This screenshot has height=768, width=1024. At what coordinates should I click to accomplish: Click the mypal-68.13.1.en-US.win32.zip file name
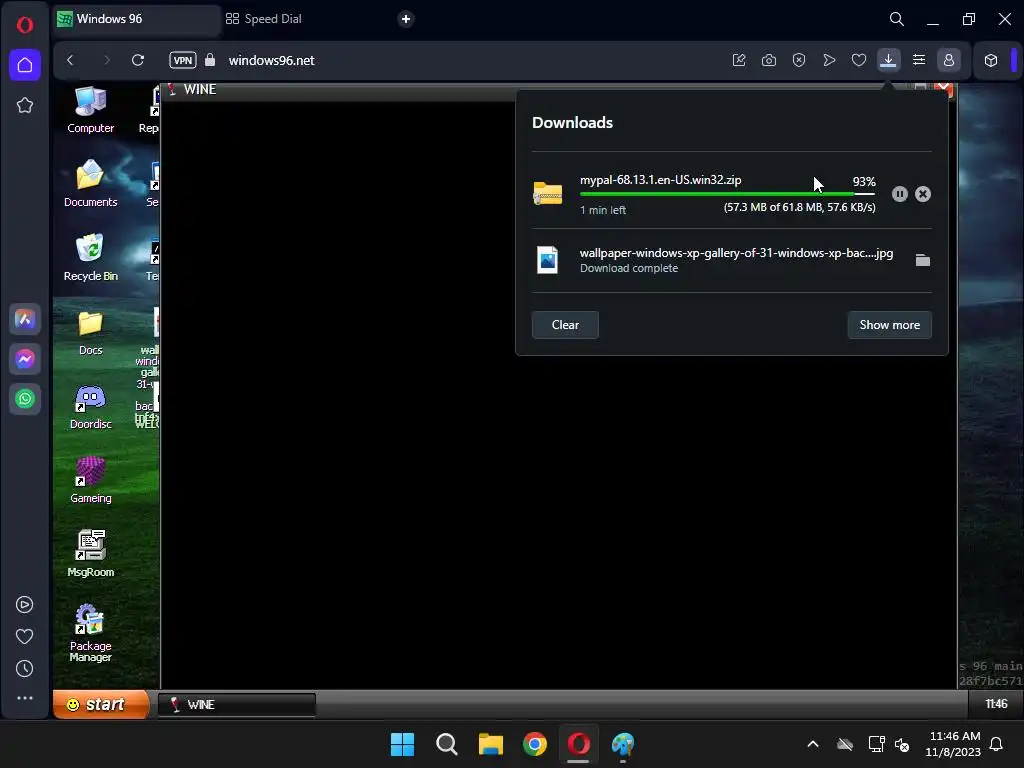tap(660, 180)
